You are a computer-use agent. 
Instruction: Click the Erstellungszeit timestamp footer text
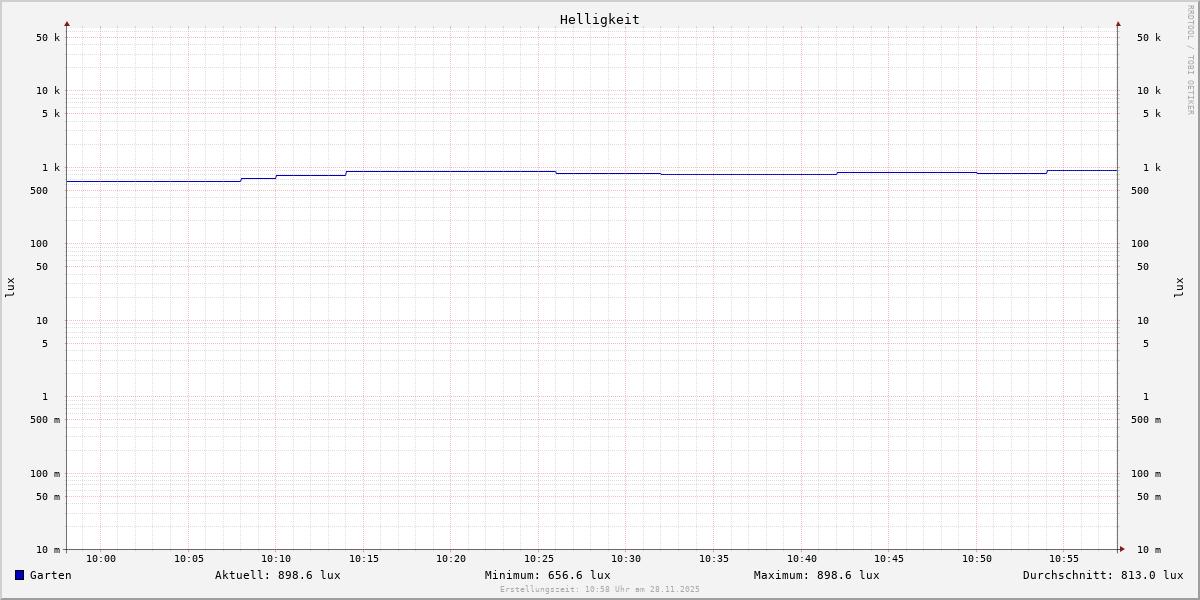click(x=600, y=590)
